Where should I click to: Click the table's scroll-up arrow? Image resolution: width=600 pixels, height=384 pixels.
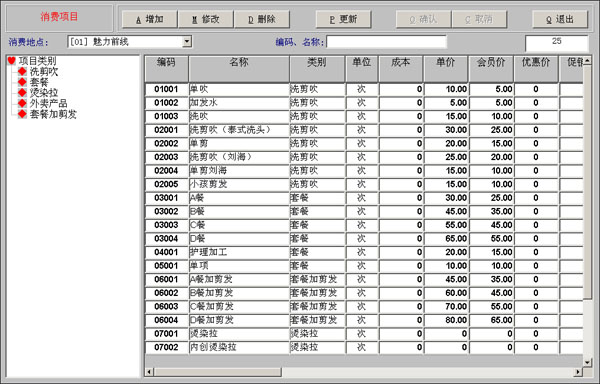click(x=587, y=60)
